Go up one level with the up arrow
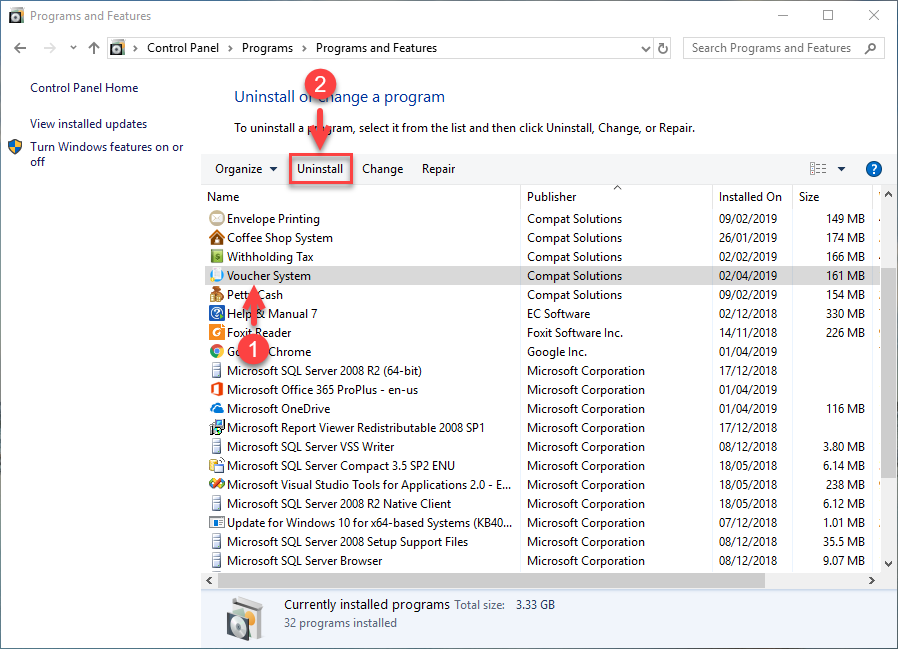898x649 pixels. point(94,48)
